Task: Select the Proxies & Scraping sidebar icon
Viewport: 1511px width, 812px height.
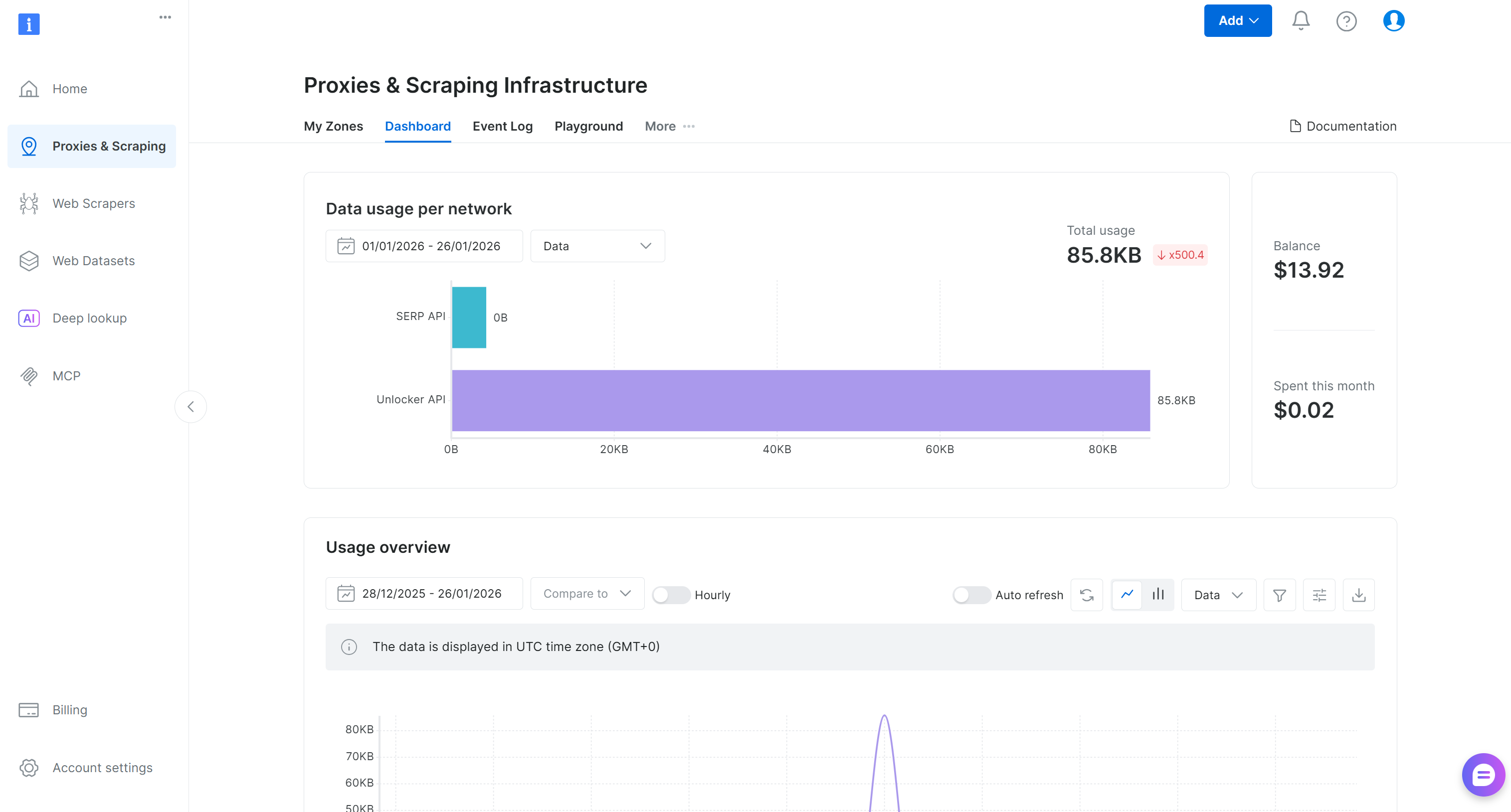Action: [29, 146]
